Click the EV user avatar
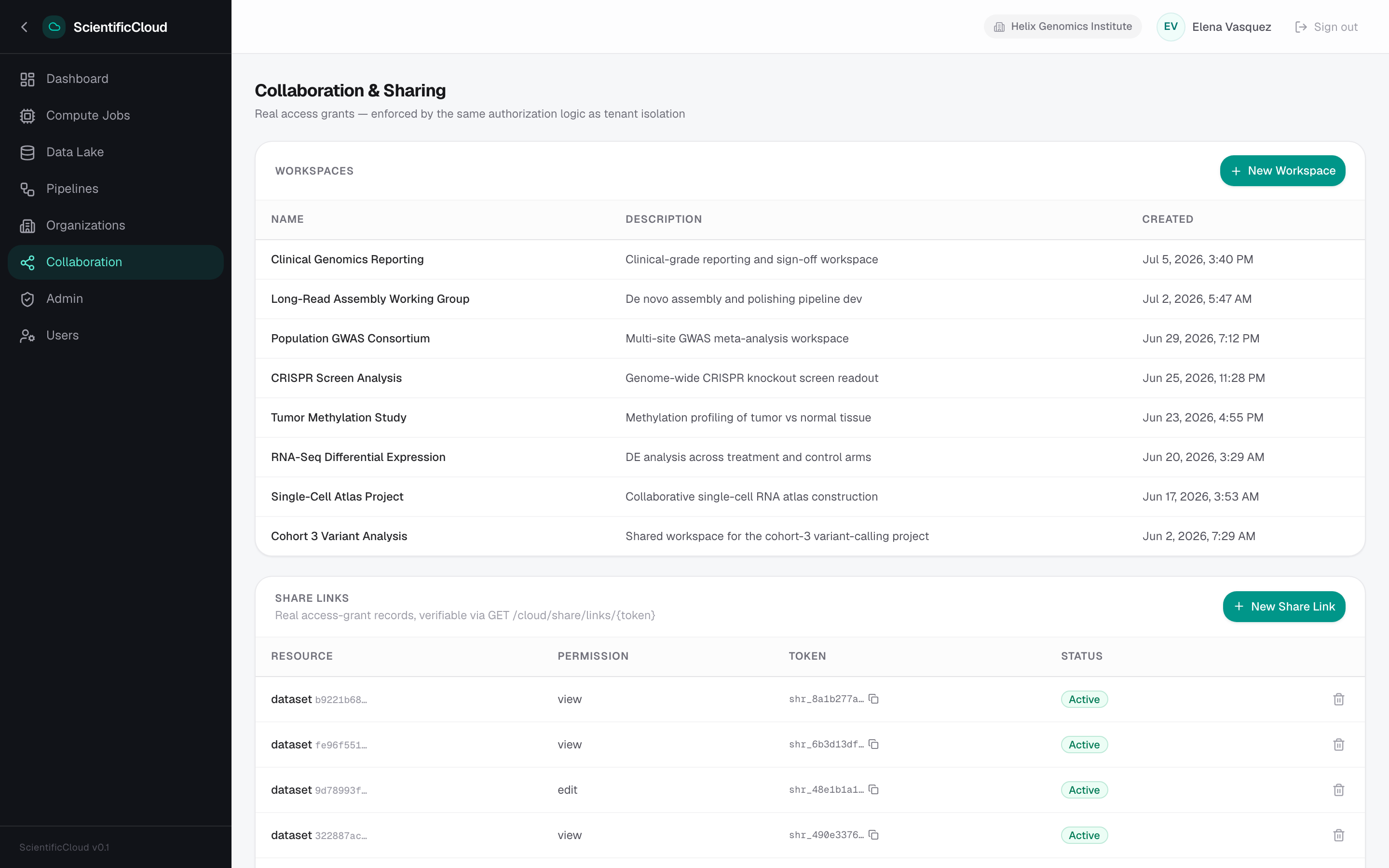1389x868 pixels. click(1171, 27)
